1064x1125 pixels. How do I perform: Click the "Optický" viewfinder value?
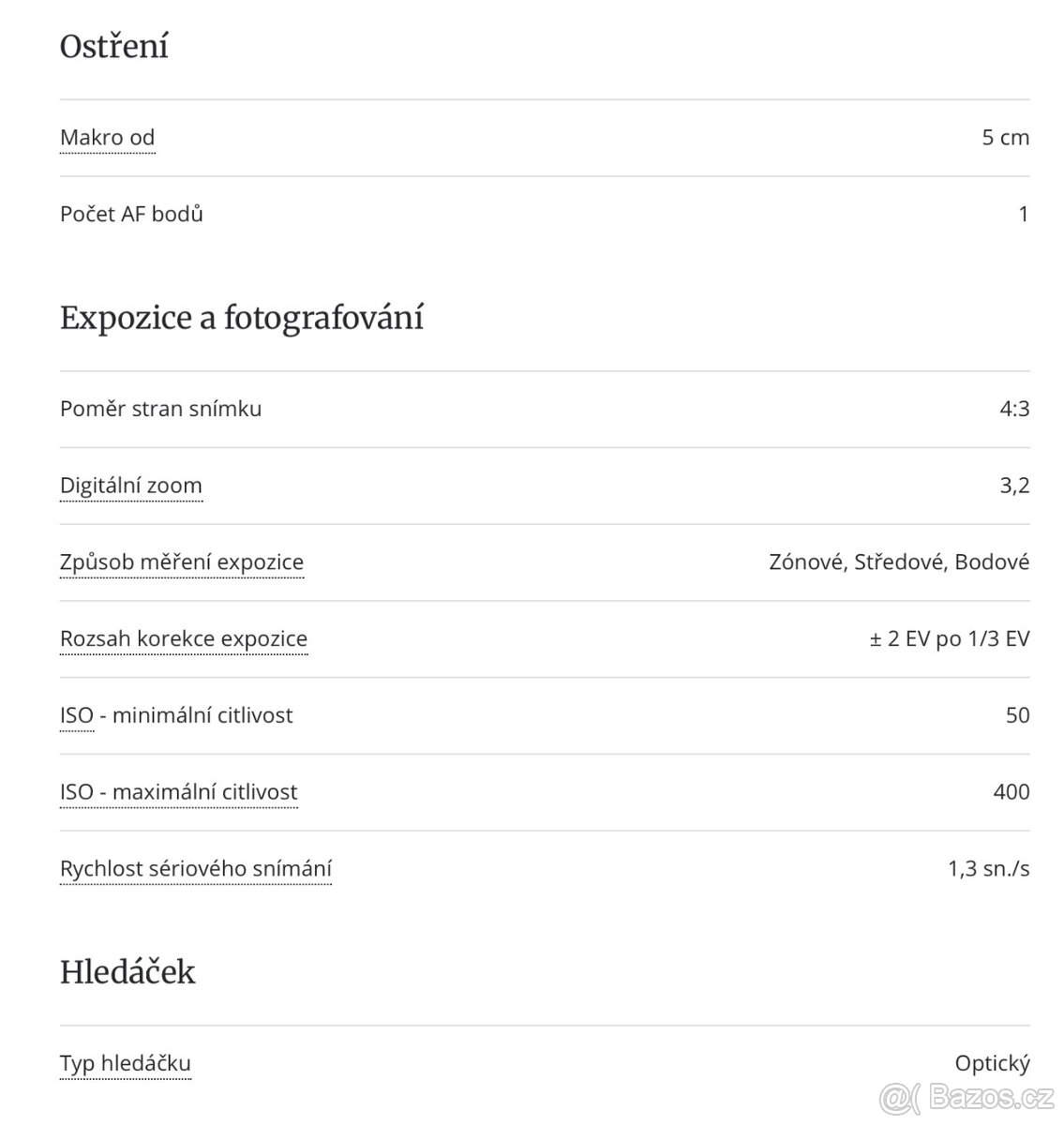pos(992,1063)
